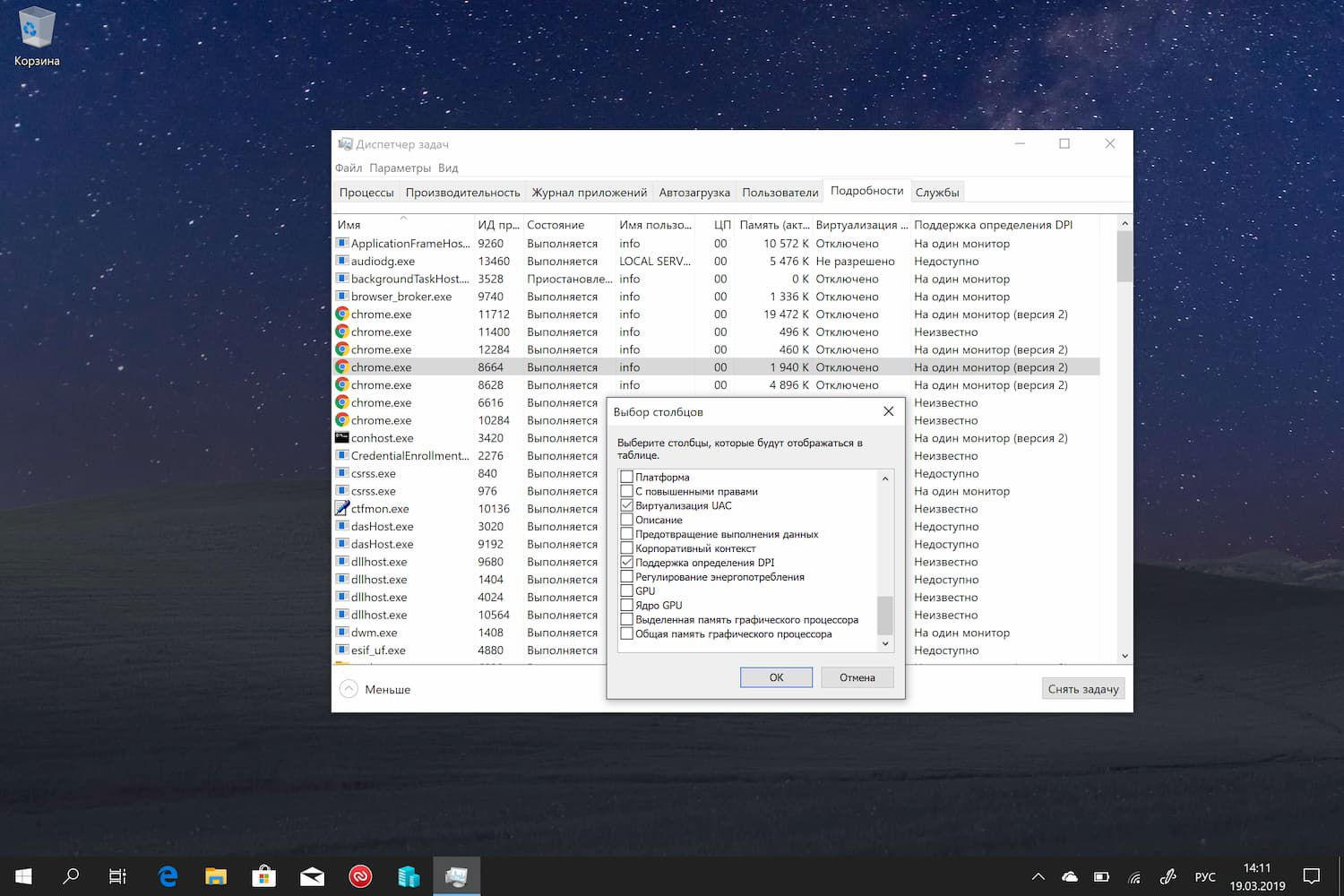Click the Chrome icon beside chrome.exe
Image resolution: width=1344 pixels, height=896 pixels.
point(341,314)
